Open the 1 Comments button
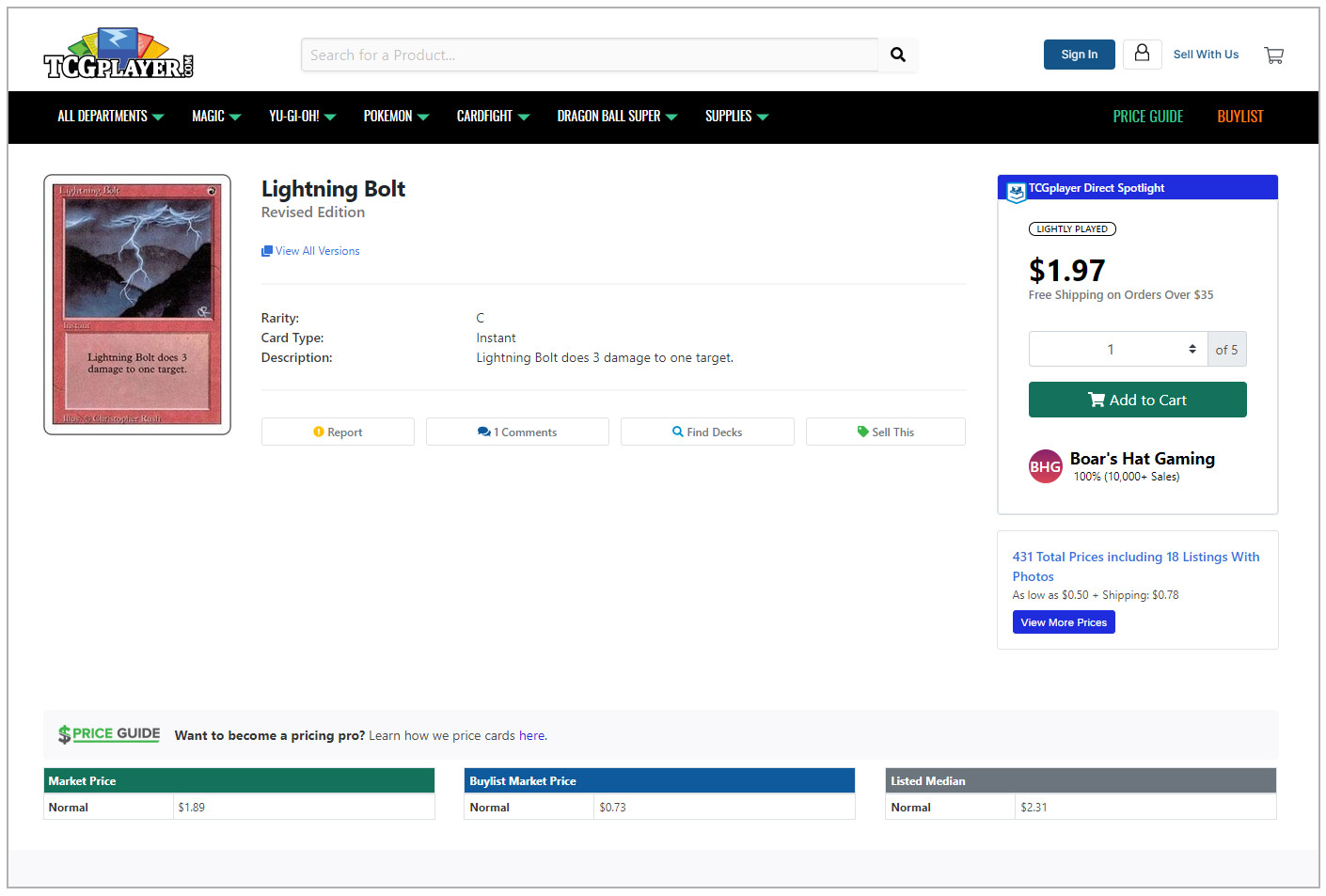 coord(517,432)
